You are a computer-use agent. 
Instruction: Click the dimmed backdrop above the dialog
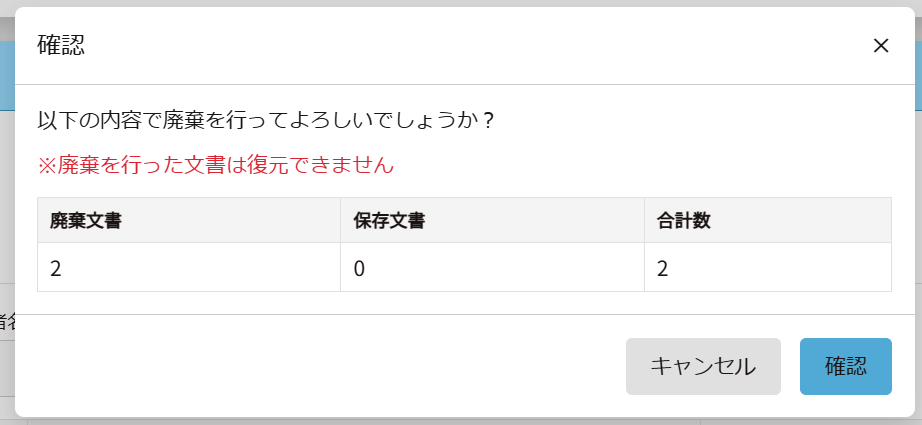(x=460, y=3)
